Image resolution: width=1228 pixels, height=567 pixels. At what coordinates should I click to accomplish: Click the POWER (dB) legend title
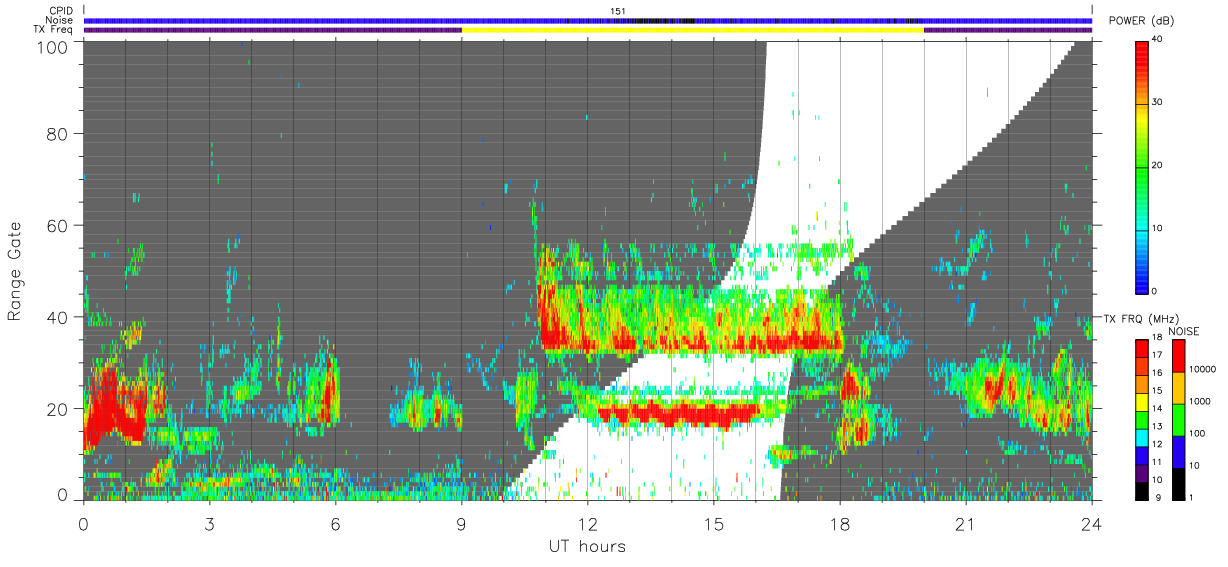click(1141, 23)
